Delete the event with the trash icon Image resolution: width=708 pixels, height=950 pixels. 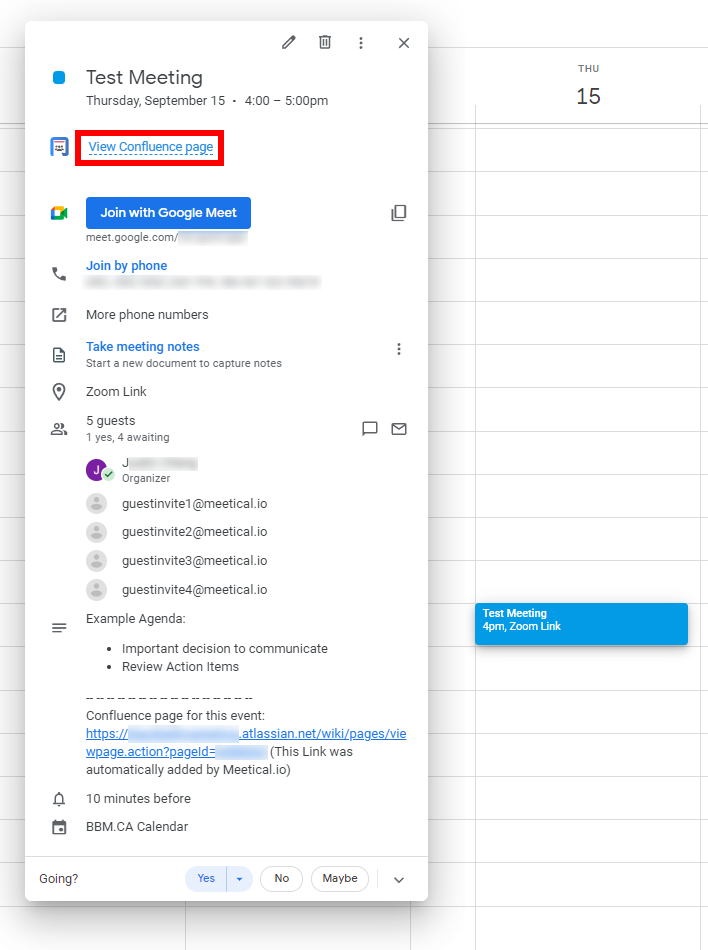coord(325,42)
